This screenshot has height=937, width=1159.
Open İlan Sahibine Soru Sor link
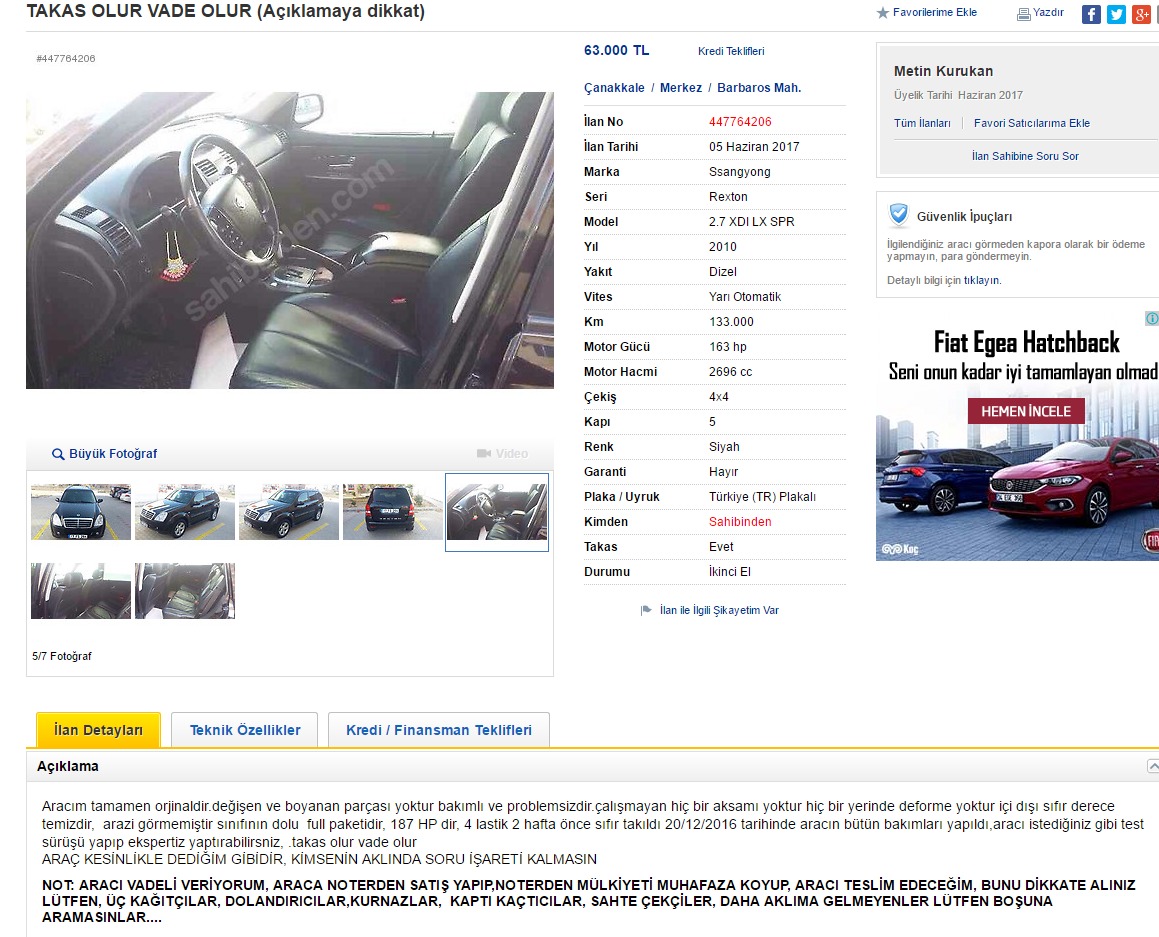coord(1025,156)
